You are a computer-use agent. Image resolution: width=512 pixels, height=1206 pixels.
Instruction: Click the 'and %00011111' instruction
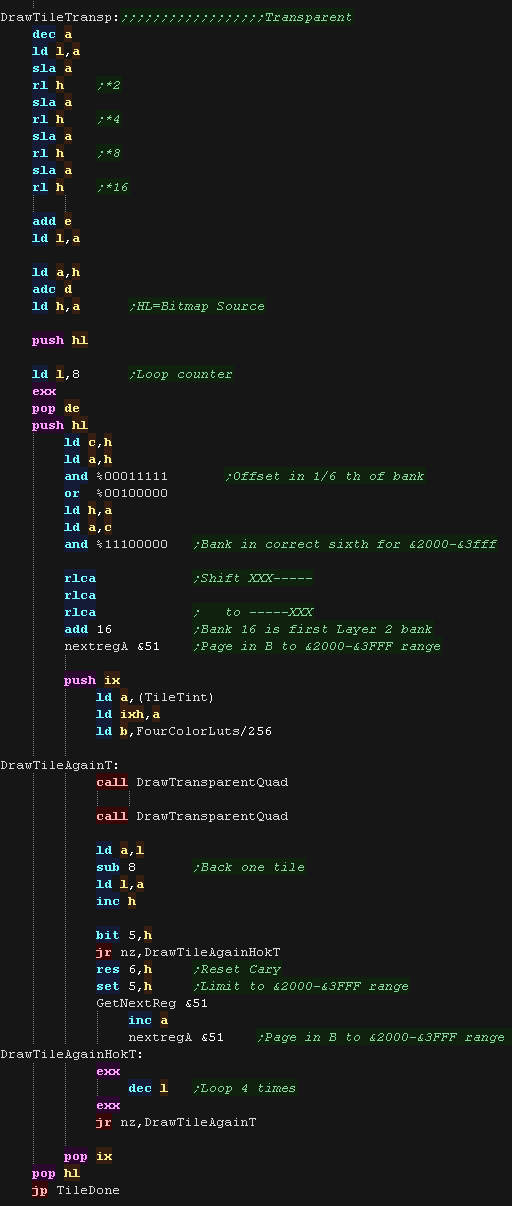116,476
